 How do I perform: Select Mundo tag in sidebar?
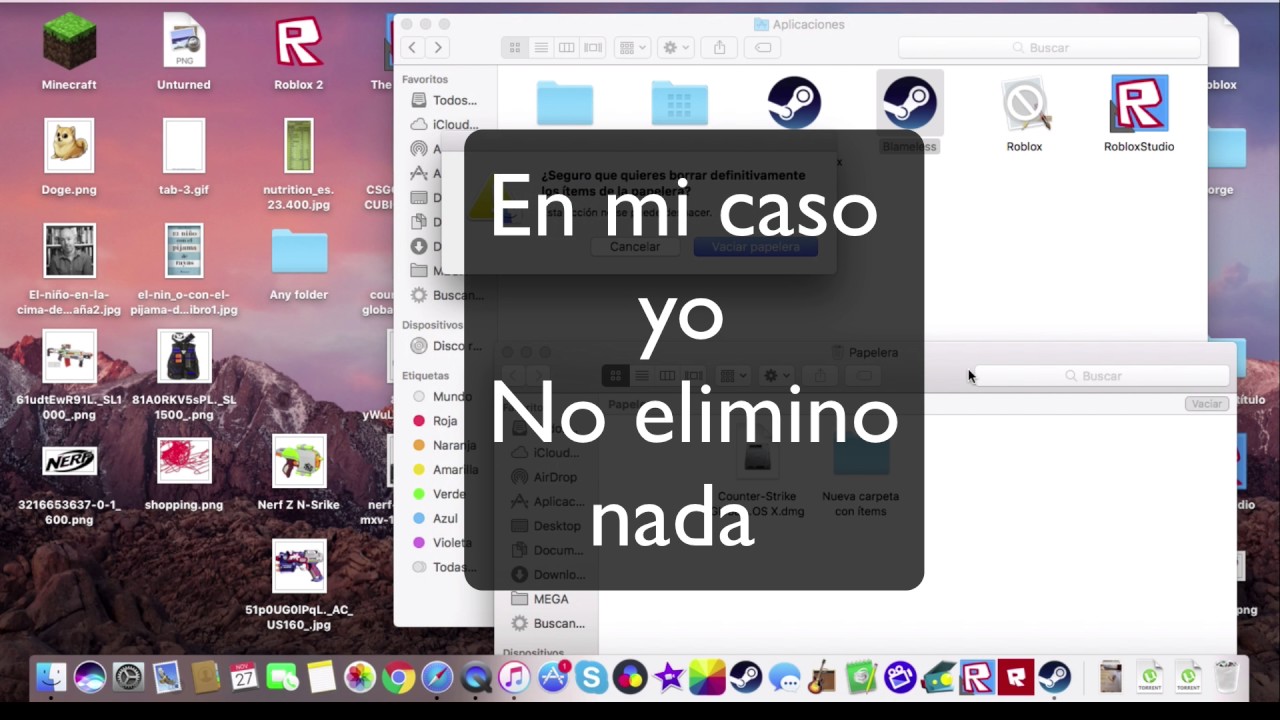click(x=443, y=397)
